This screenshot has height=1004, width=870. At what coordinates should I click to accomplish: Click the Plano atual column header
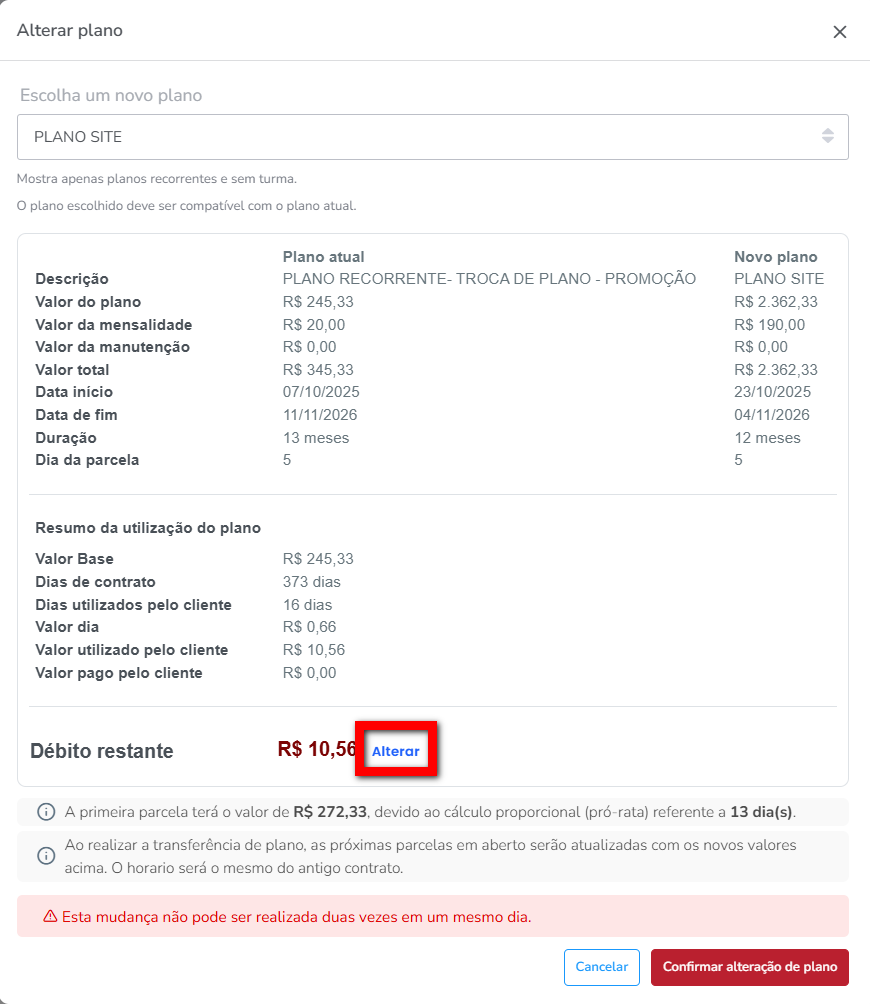(x=323, y=257)
